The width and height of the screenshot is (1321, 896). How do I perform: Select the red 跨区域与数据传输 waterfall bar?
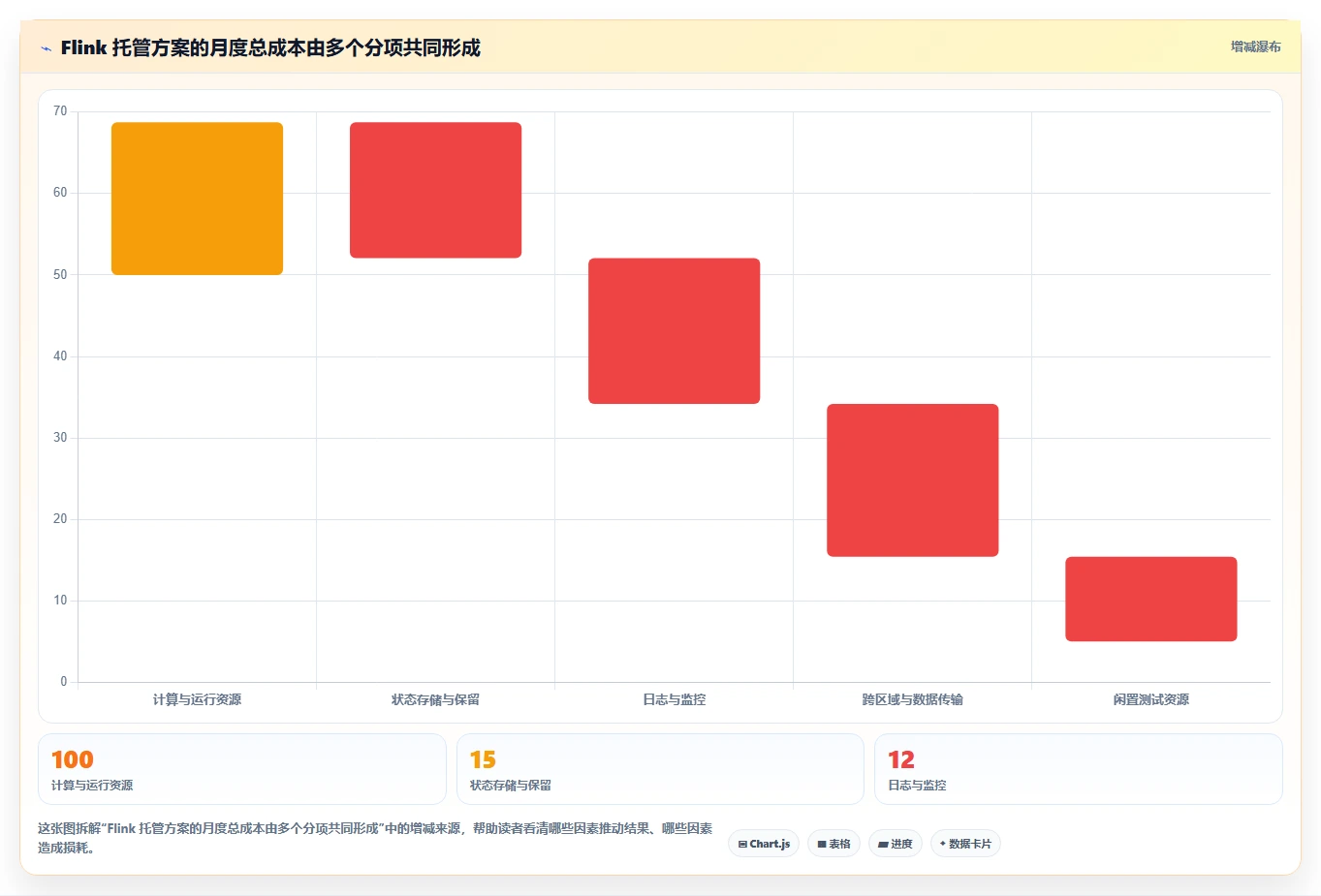912,480
